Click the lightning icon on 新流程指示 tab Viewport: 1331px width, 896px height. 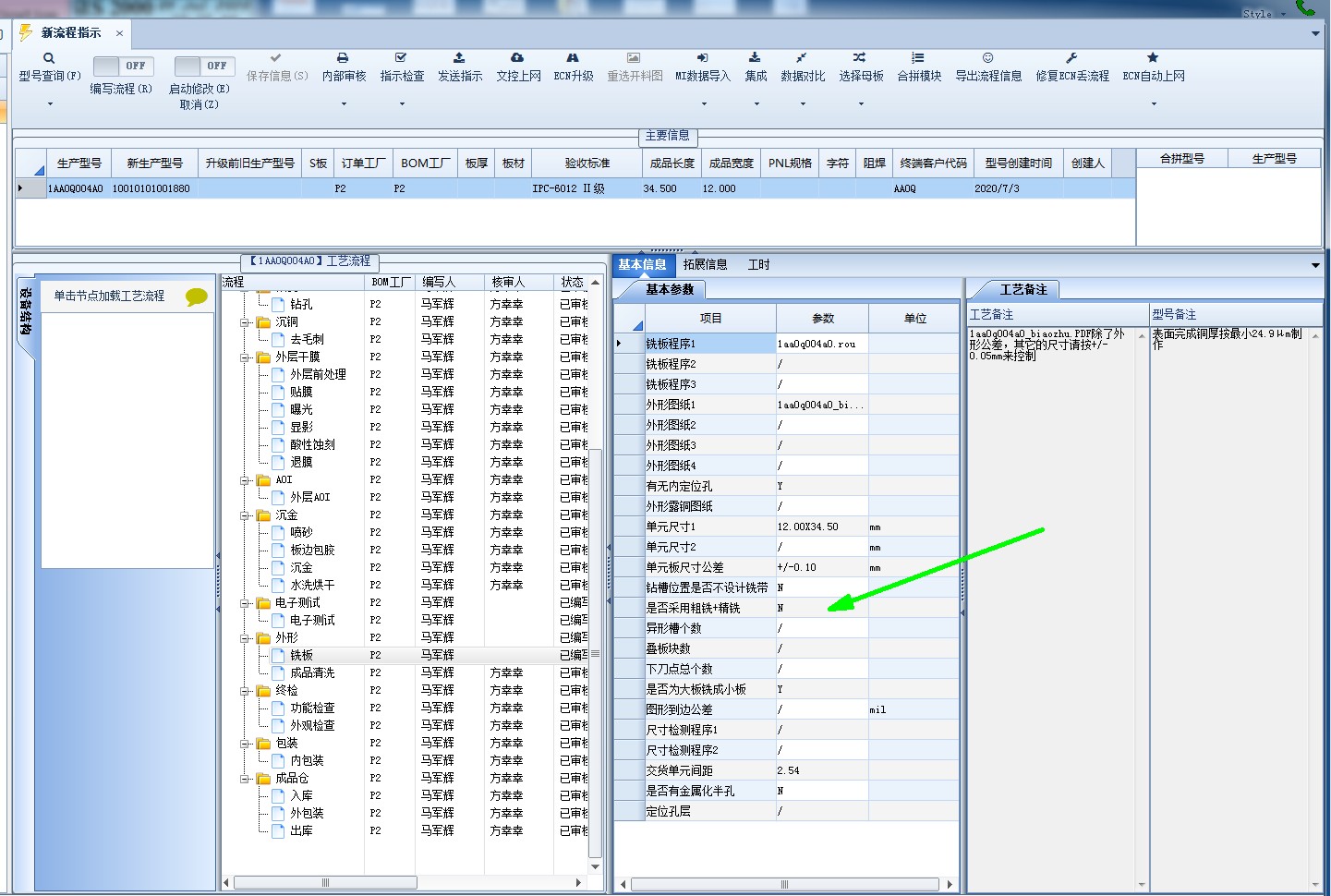pyautogui.click(x=26, y=33)
